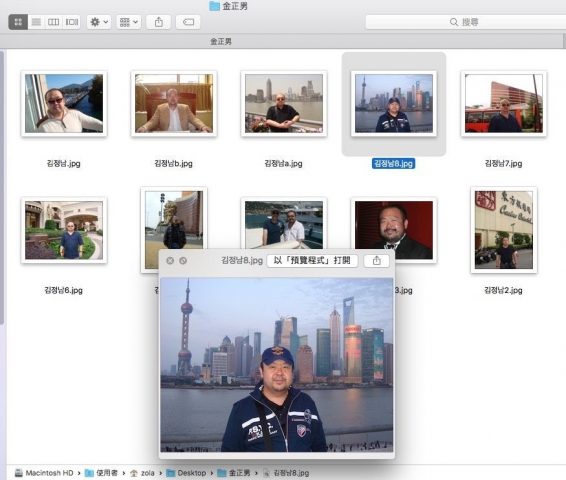Click the 使用者 folder in path bar

click(x=101, y=473)
